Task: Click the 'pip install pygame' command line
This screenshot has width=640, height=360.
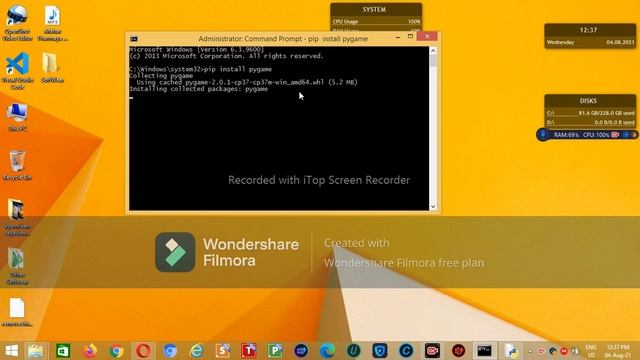Action: coord(200,69)
